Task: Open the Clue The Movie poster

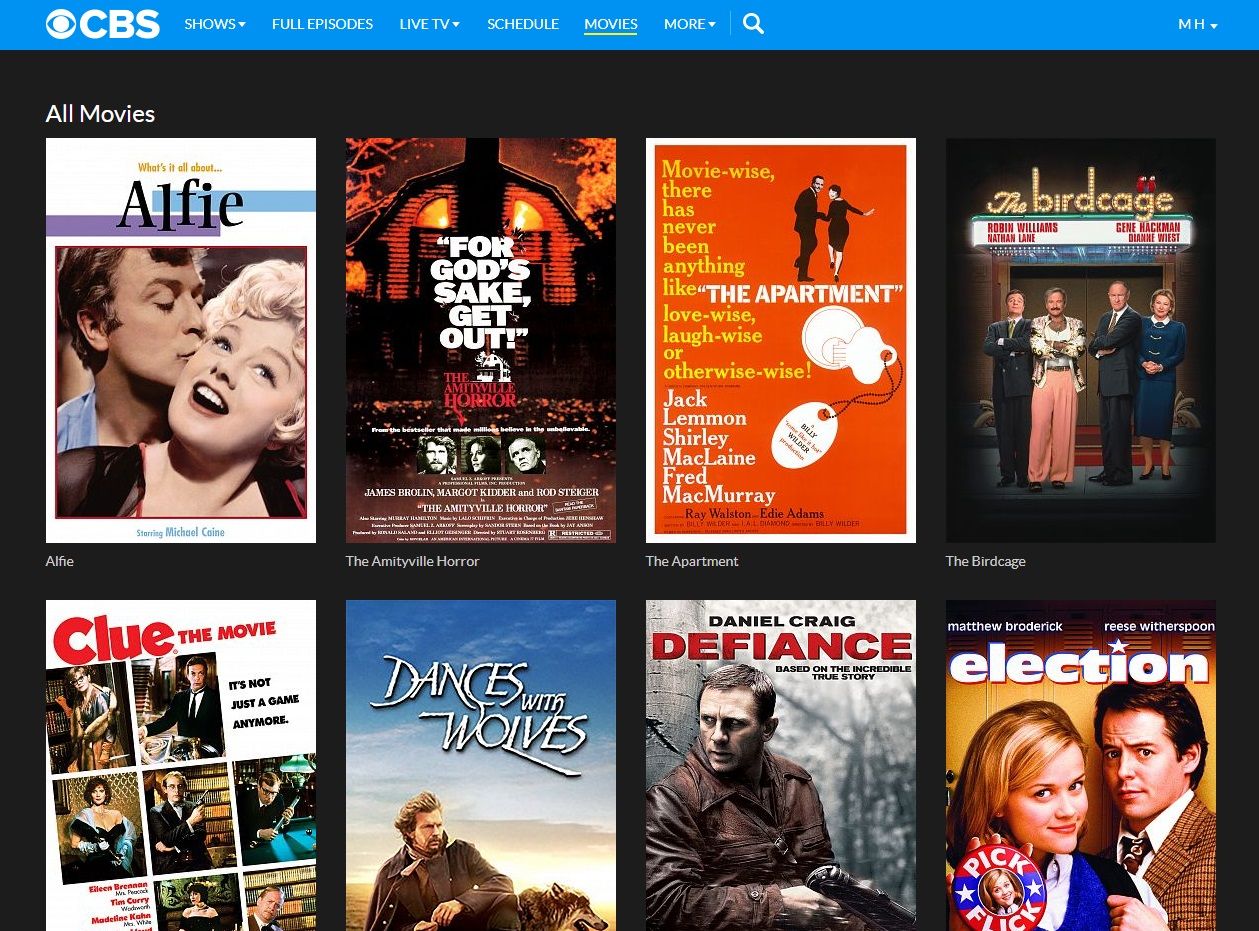Action: [181, 765]
